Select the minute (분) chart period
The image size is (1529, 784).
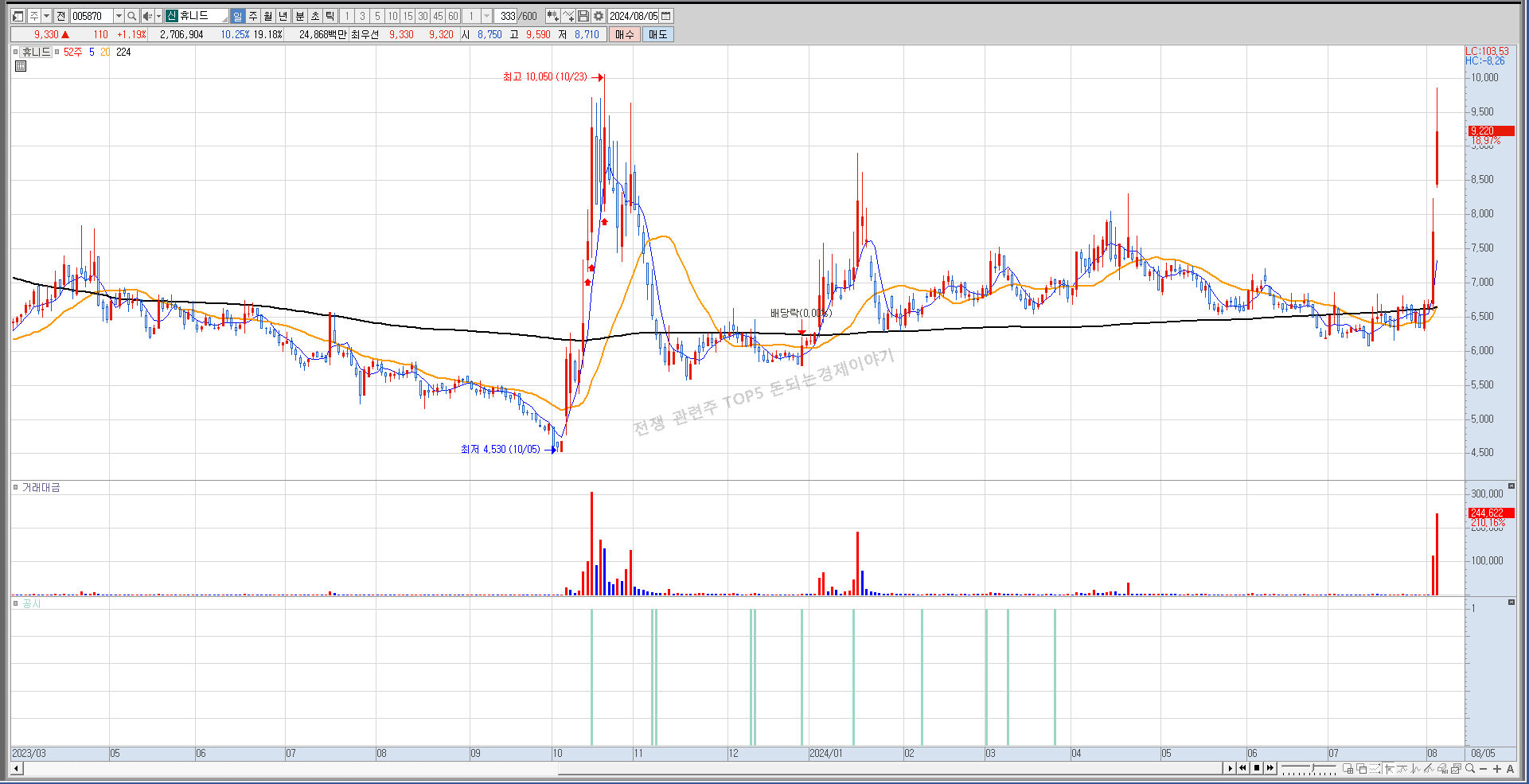tap(300, 16)
